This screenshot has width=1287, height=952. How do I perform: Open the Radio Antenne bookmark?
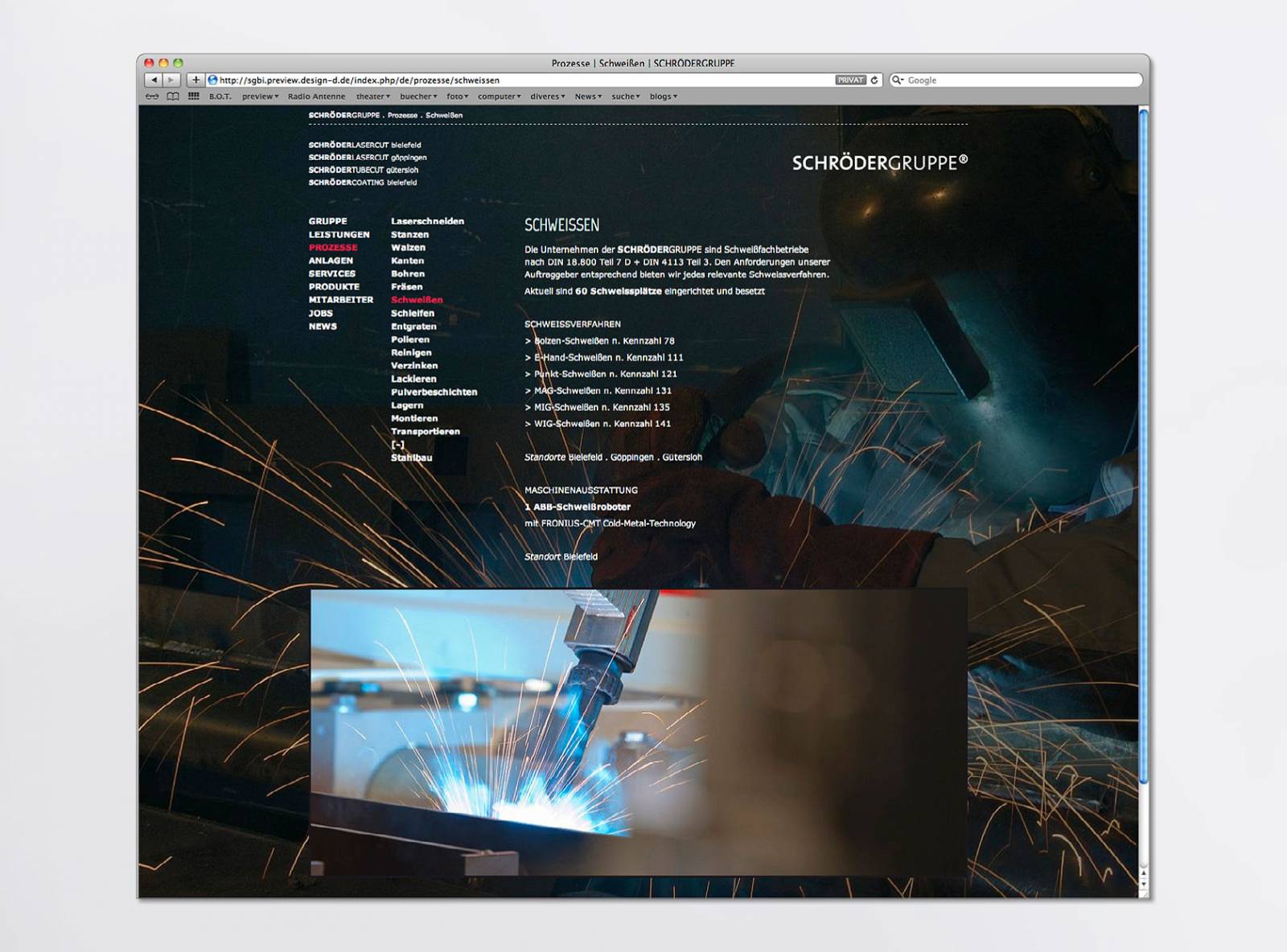click(316, 96)
